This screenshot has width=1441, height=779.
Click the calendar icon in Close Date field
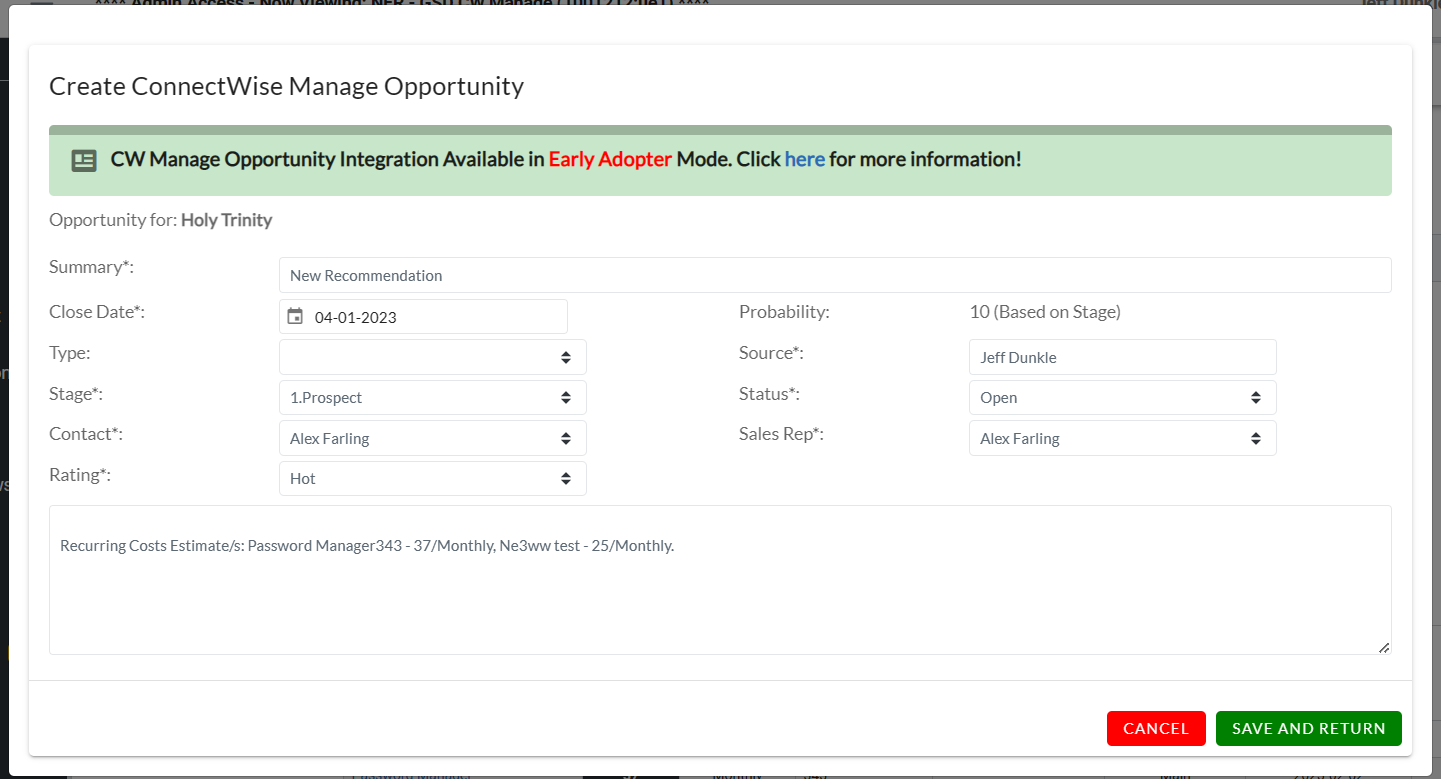pos(295,317)
